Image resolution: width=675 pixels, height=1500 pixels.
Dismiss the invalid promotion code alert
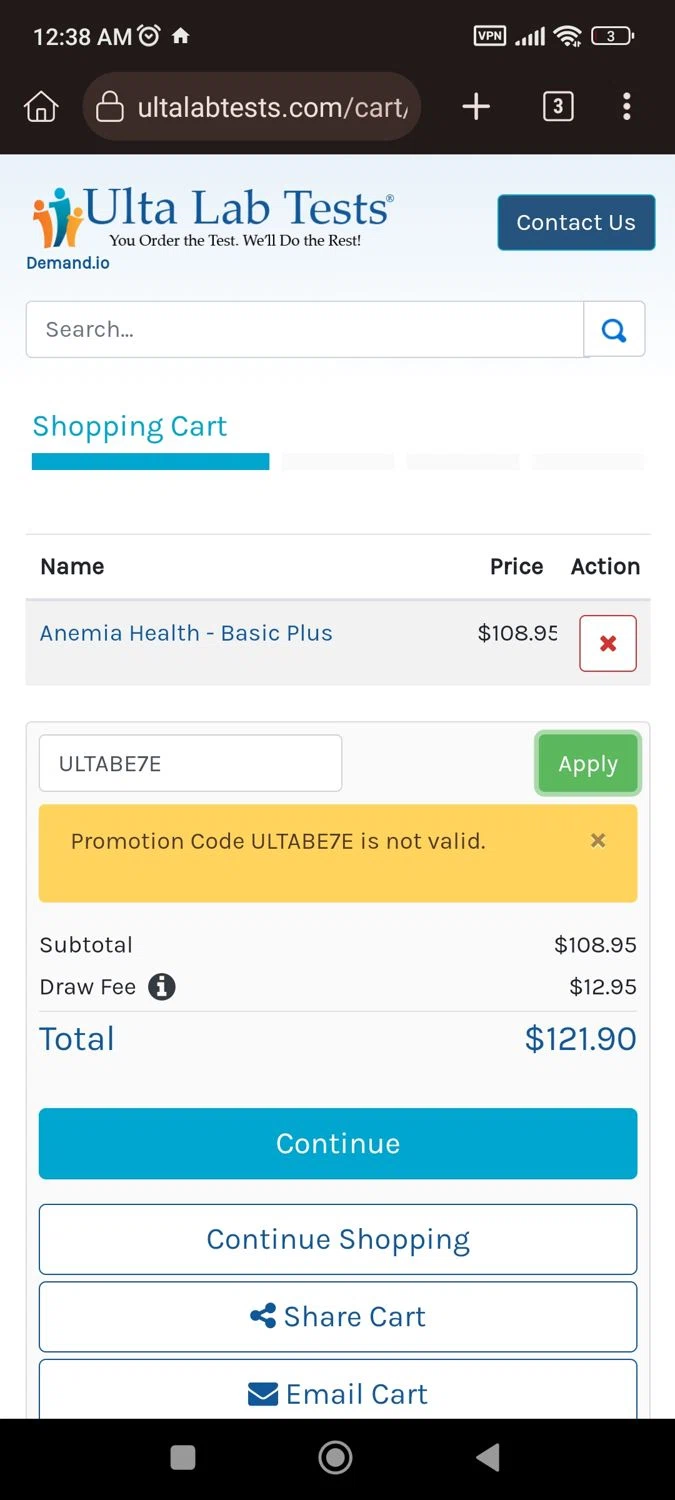(x=598, y=841)
